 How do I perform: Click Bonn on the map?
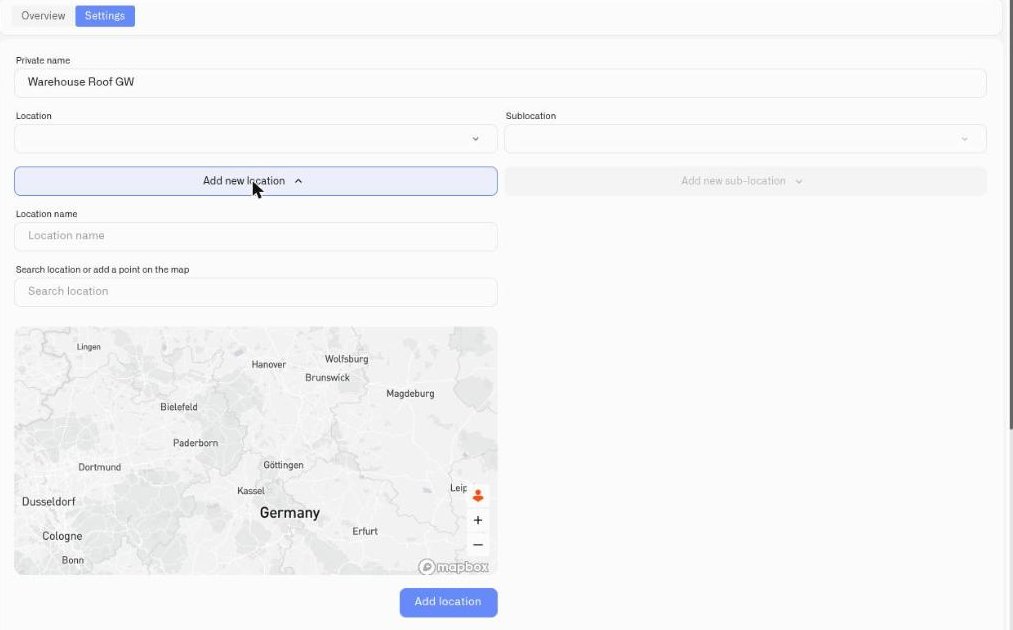73,560
